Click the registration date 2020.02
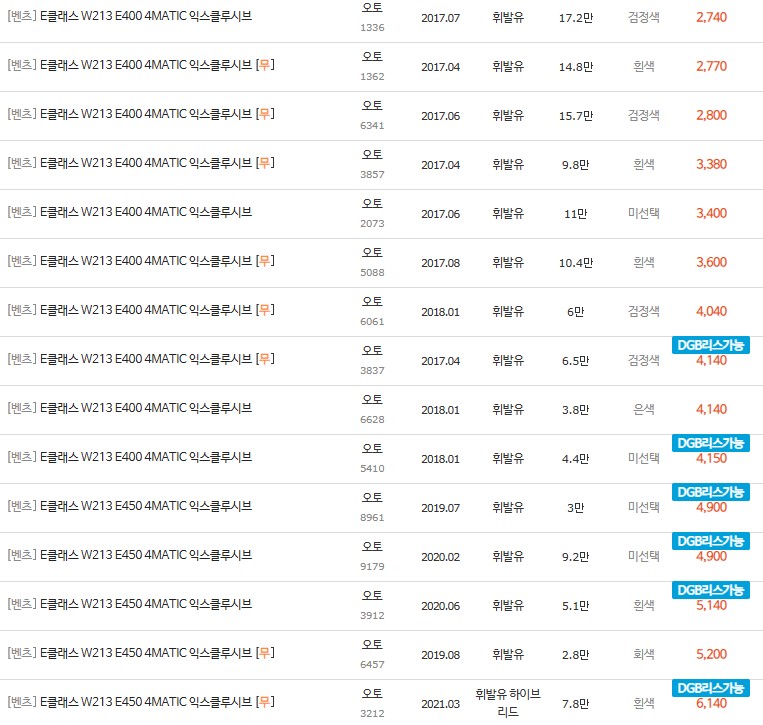 click(440, 557)
